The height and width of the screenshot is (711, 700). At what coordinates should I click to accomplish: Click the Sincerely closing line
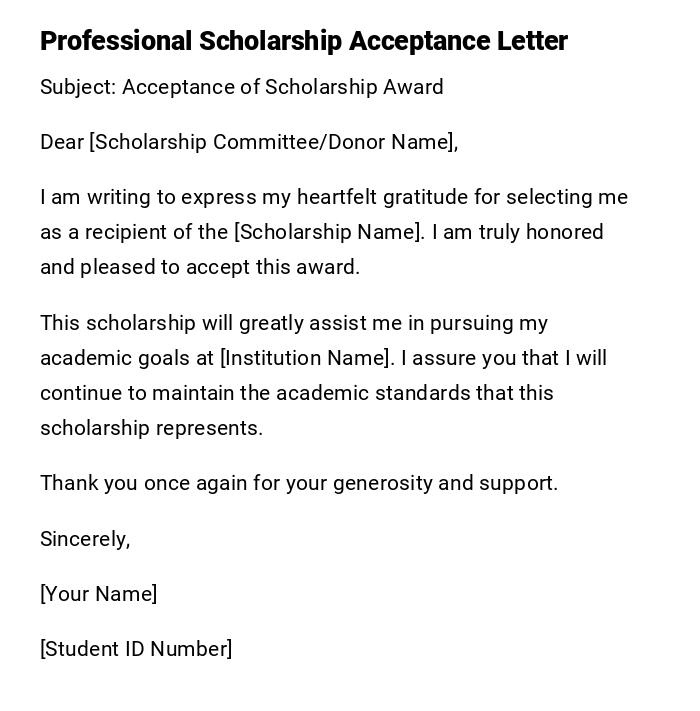coord(85,539)
